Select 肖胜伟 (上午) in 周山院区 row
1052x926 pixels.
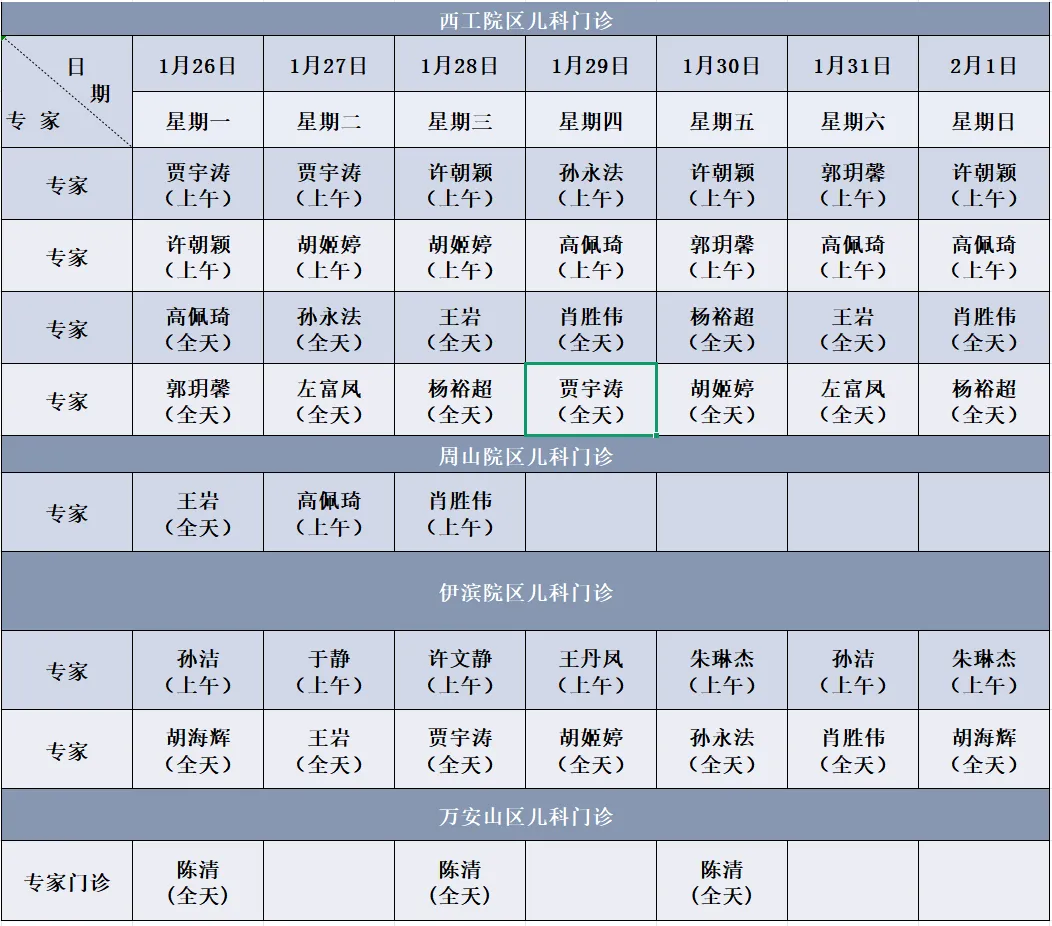click(460, 513)
